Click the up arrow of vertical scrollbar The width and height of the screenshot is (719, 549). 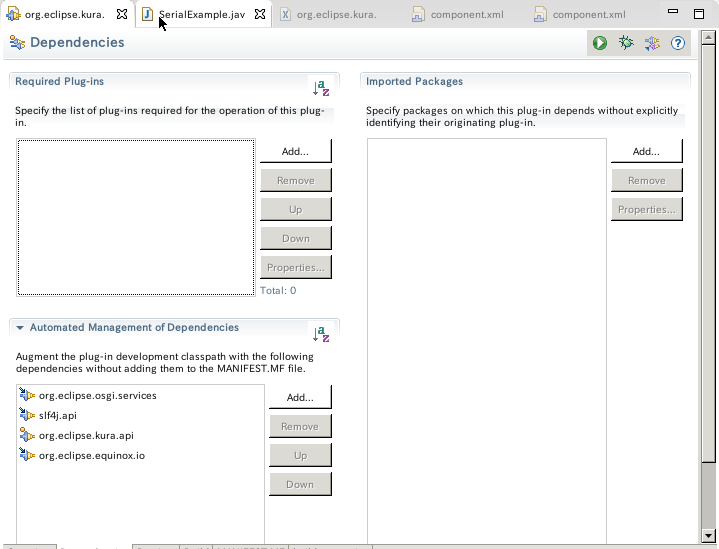tap(708, 37)
